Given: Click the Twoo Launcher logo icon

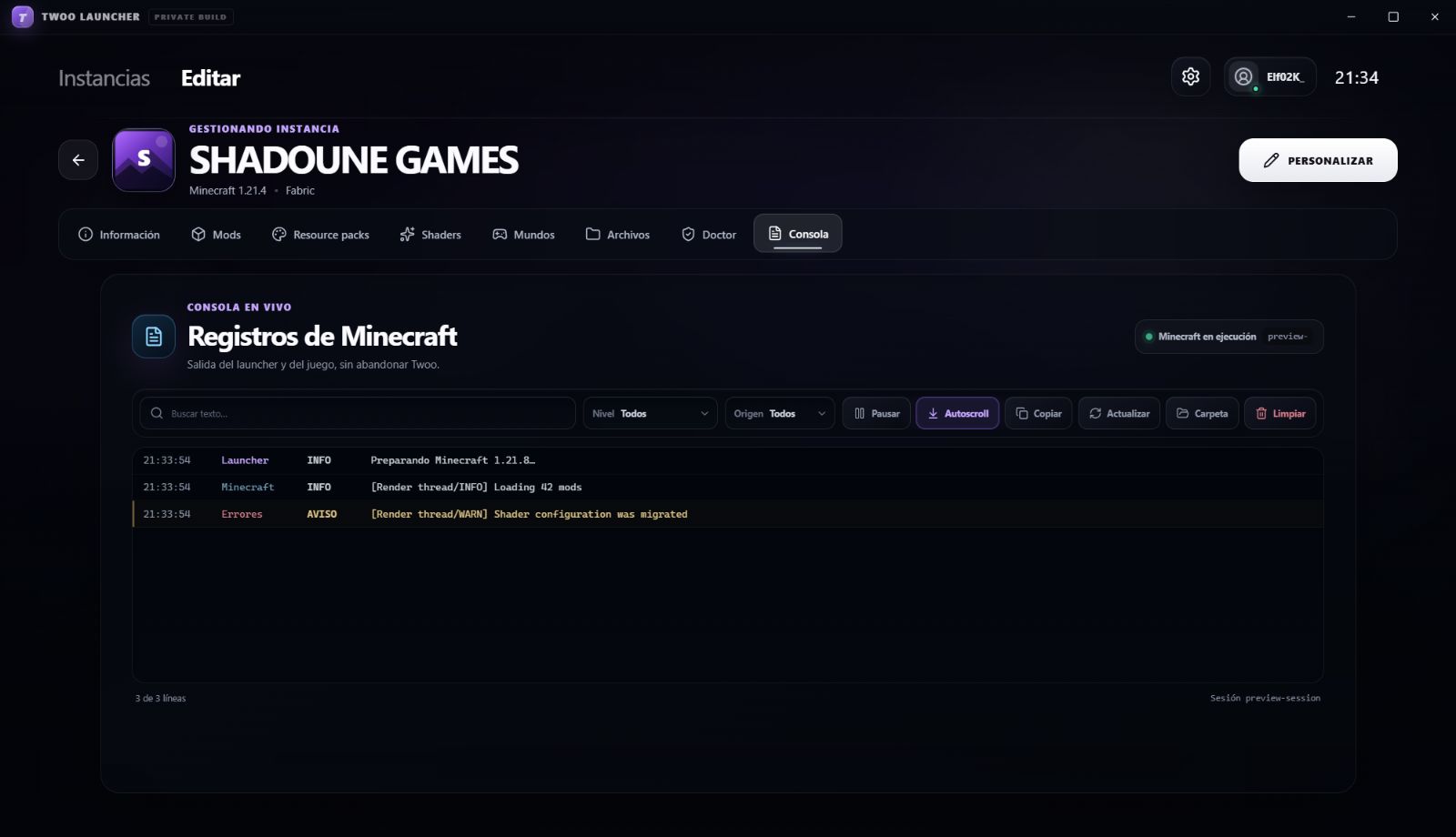Looking at the screenshot, I should click(x=23, y=16).
